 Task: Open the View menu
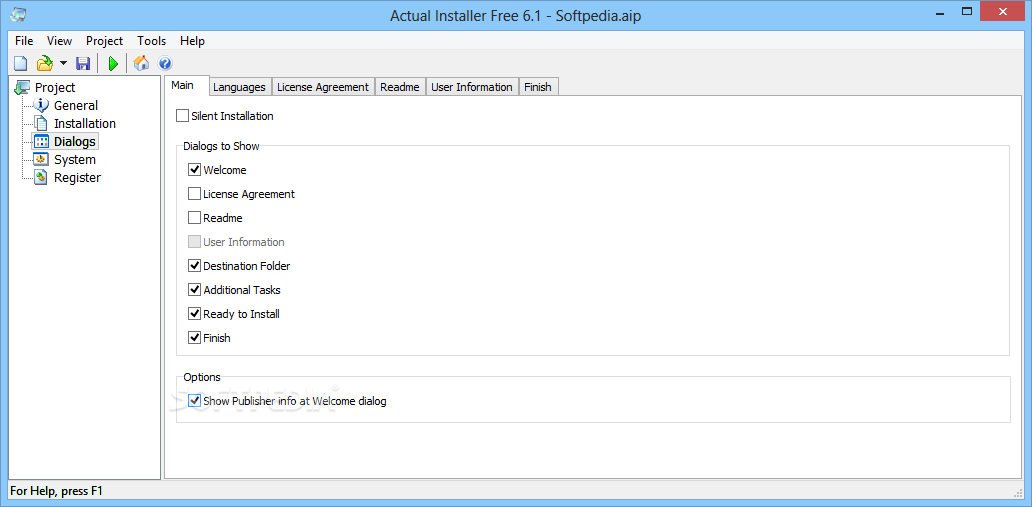[x=59, y=41]
